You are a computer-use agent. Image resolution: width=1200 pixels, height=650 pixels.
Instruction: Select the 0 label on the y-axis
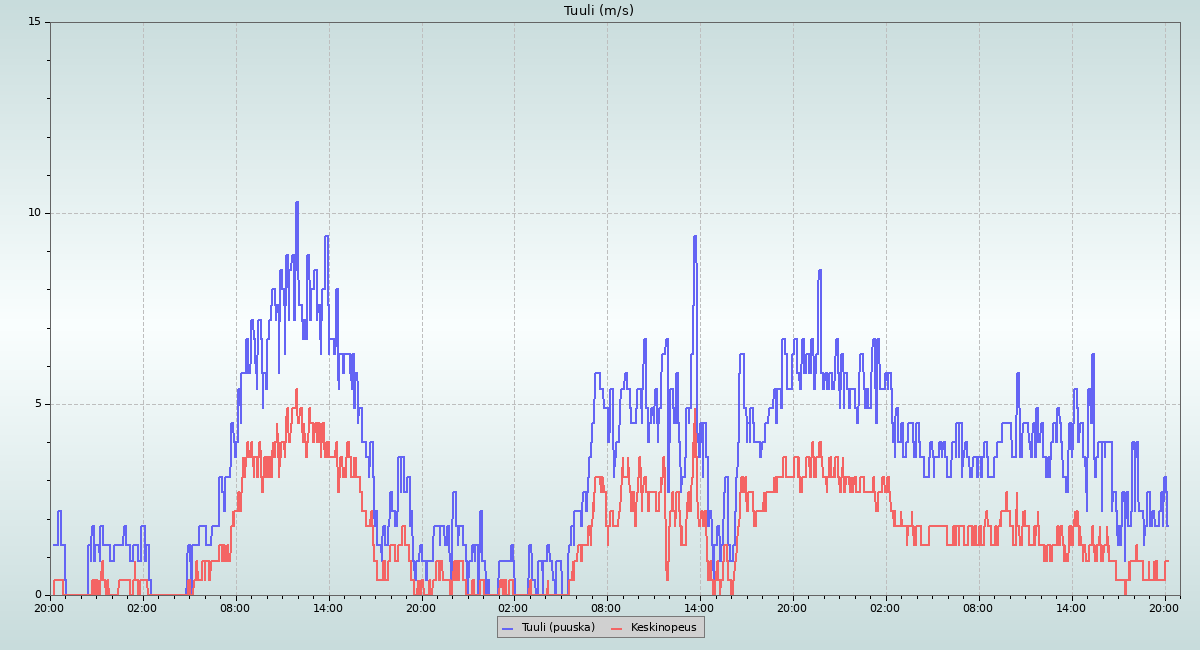coord(37,595)
